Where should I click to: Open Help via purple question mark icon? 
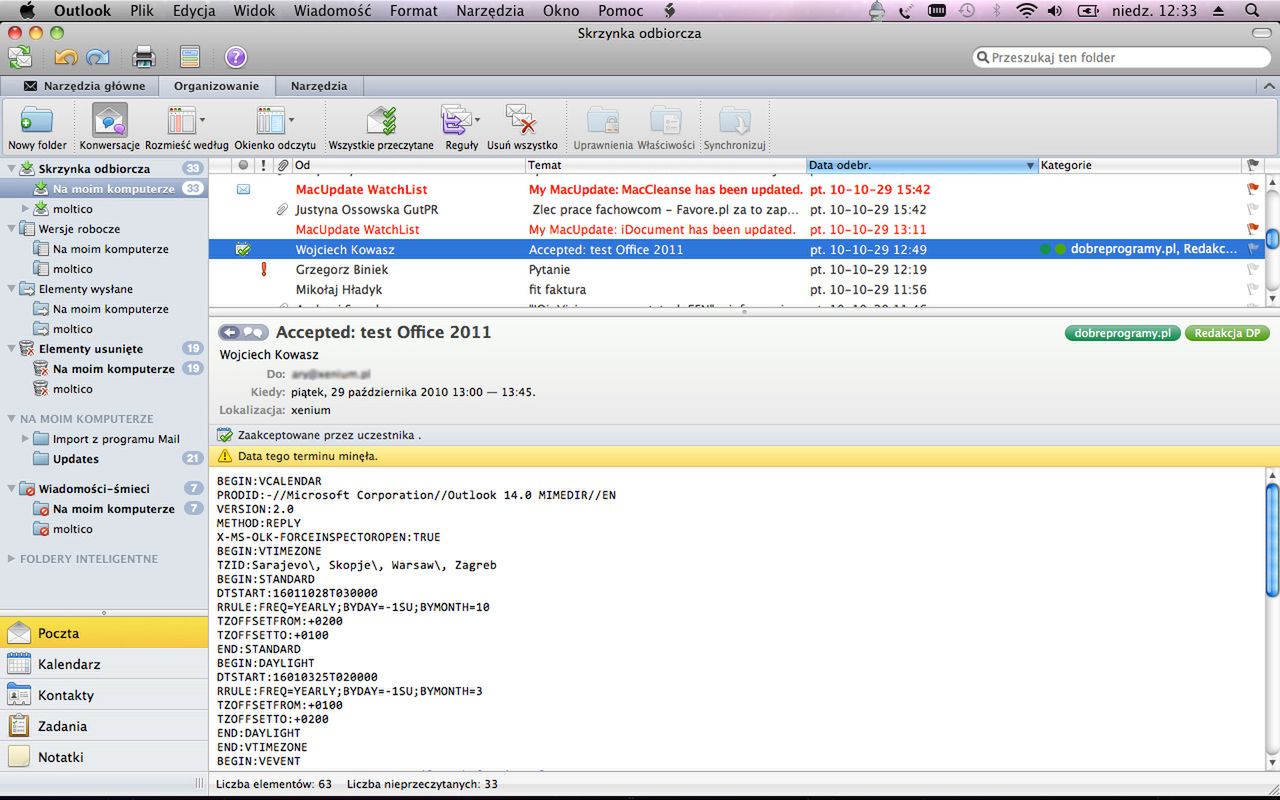(235, 57)
